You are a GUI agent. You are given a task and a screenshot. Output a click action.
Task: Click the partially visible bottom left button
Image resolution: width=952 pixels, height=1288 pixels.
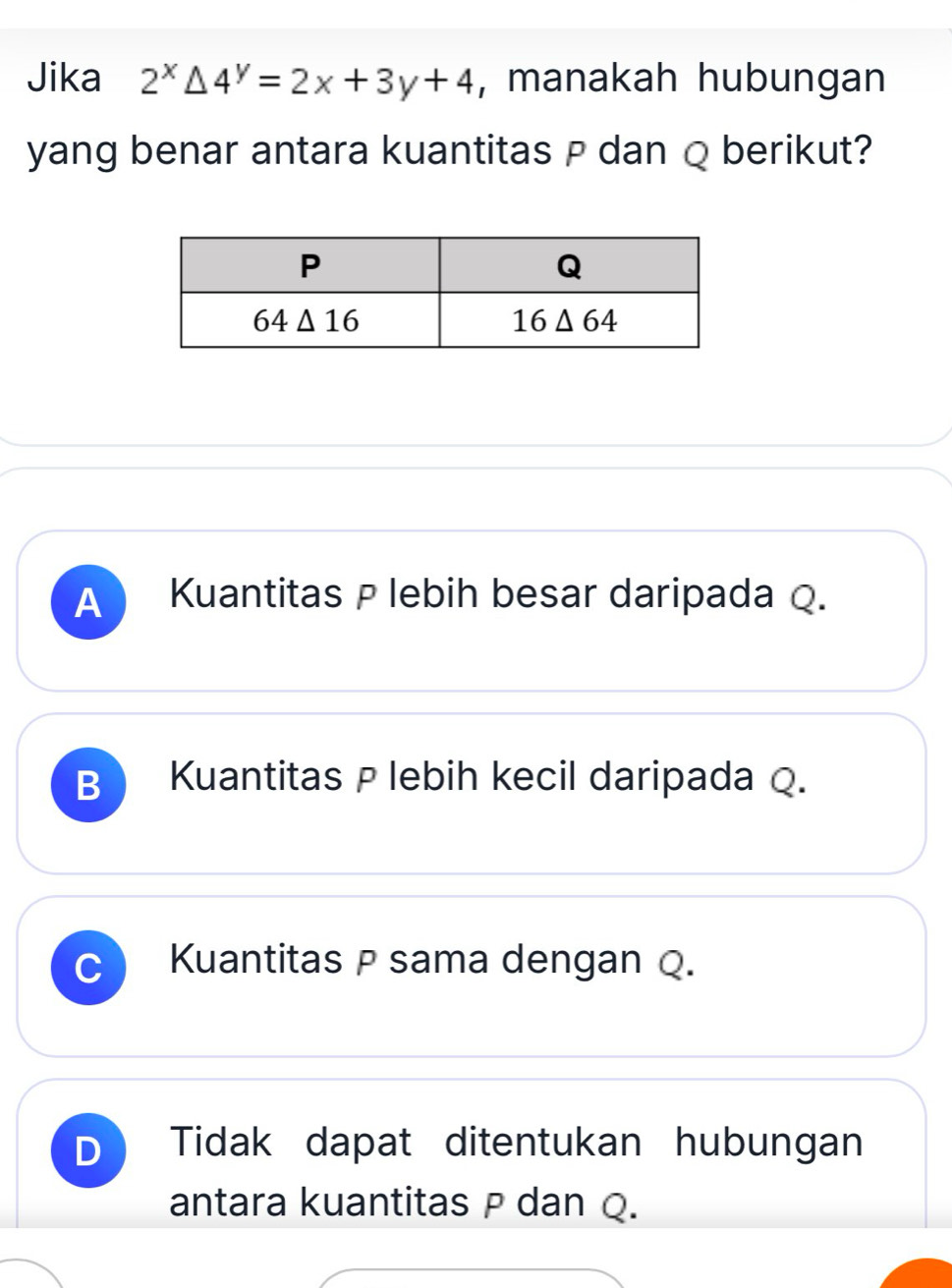(x=29, y=1279)
